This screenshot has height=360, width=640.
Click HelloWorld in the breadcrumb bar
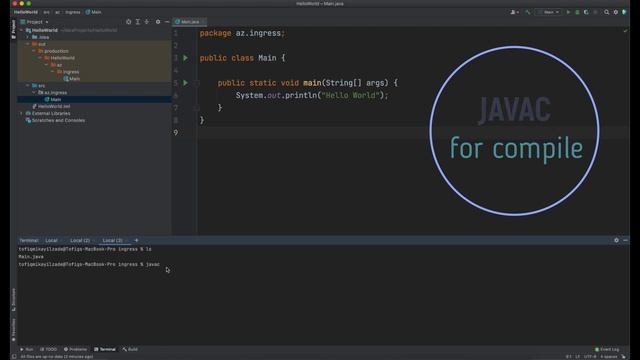[25, 12]
